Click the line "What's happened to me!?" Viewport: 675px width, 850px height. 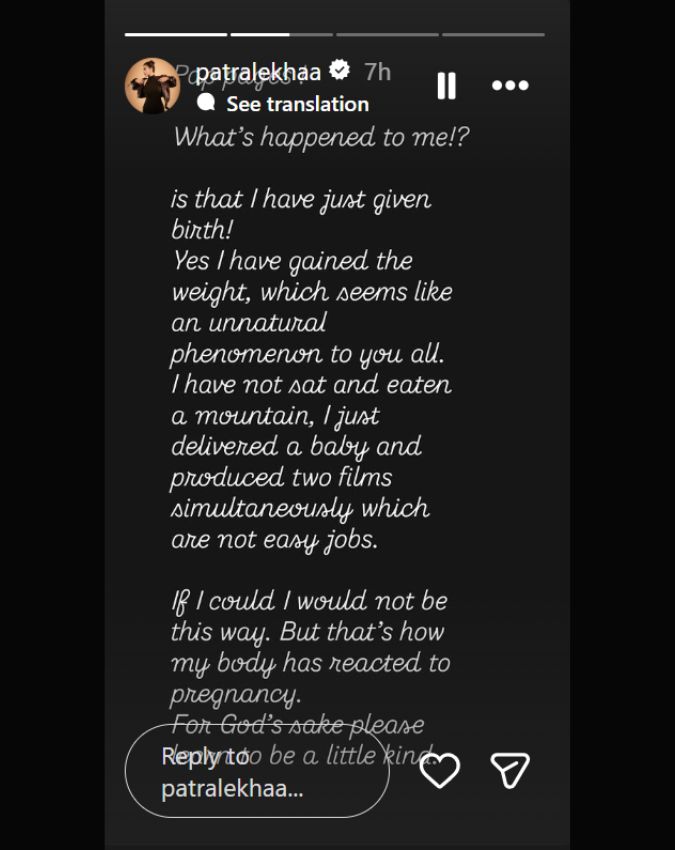pyautogui.click(x=321, y=138)
